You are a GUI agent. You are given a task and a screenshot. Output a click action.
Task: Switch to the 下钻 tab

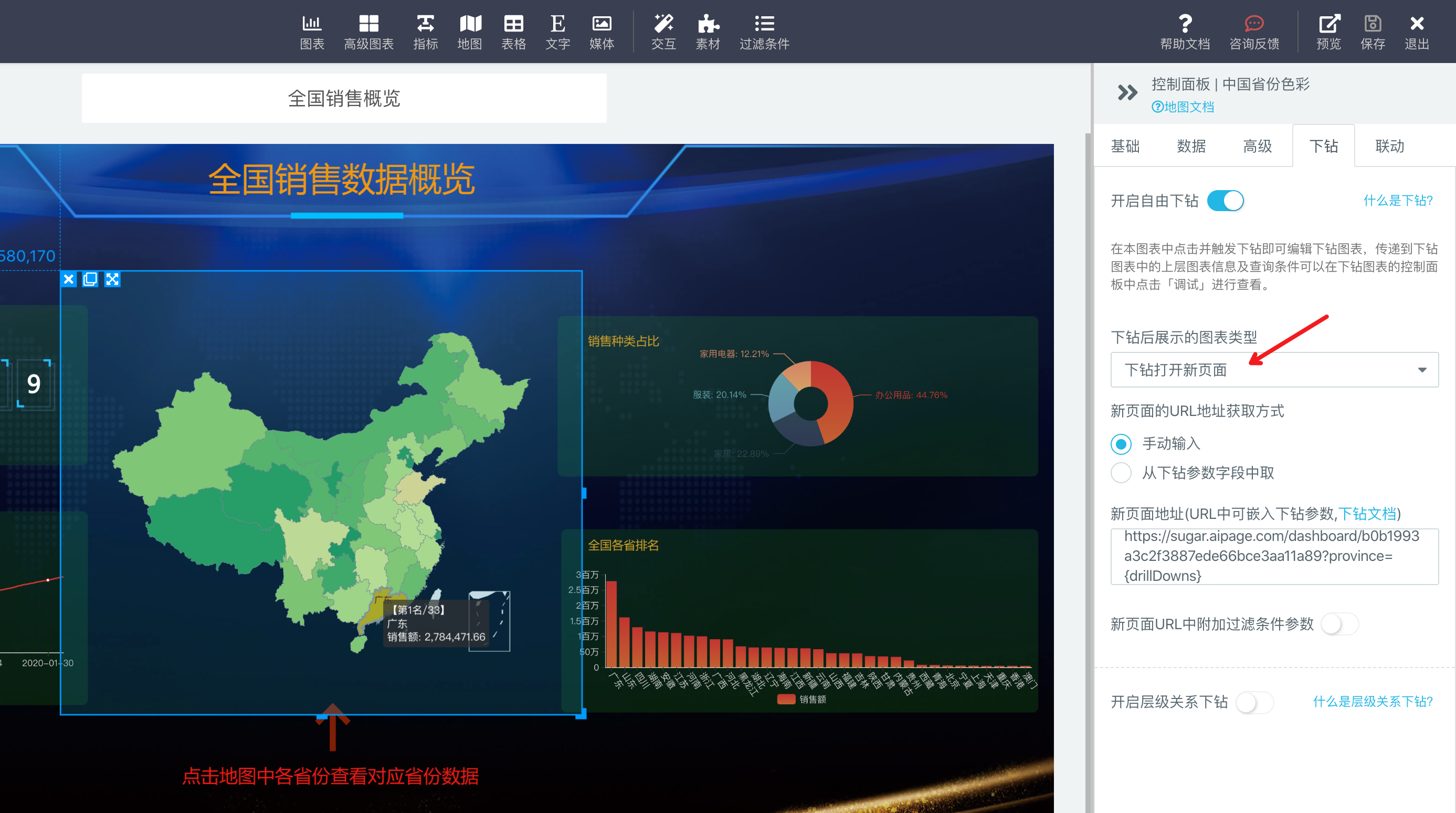tap(1323, 147)
